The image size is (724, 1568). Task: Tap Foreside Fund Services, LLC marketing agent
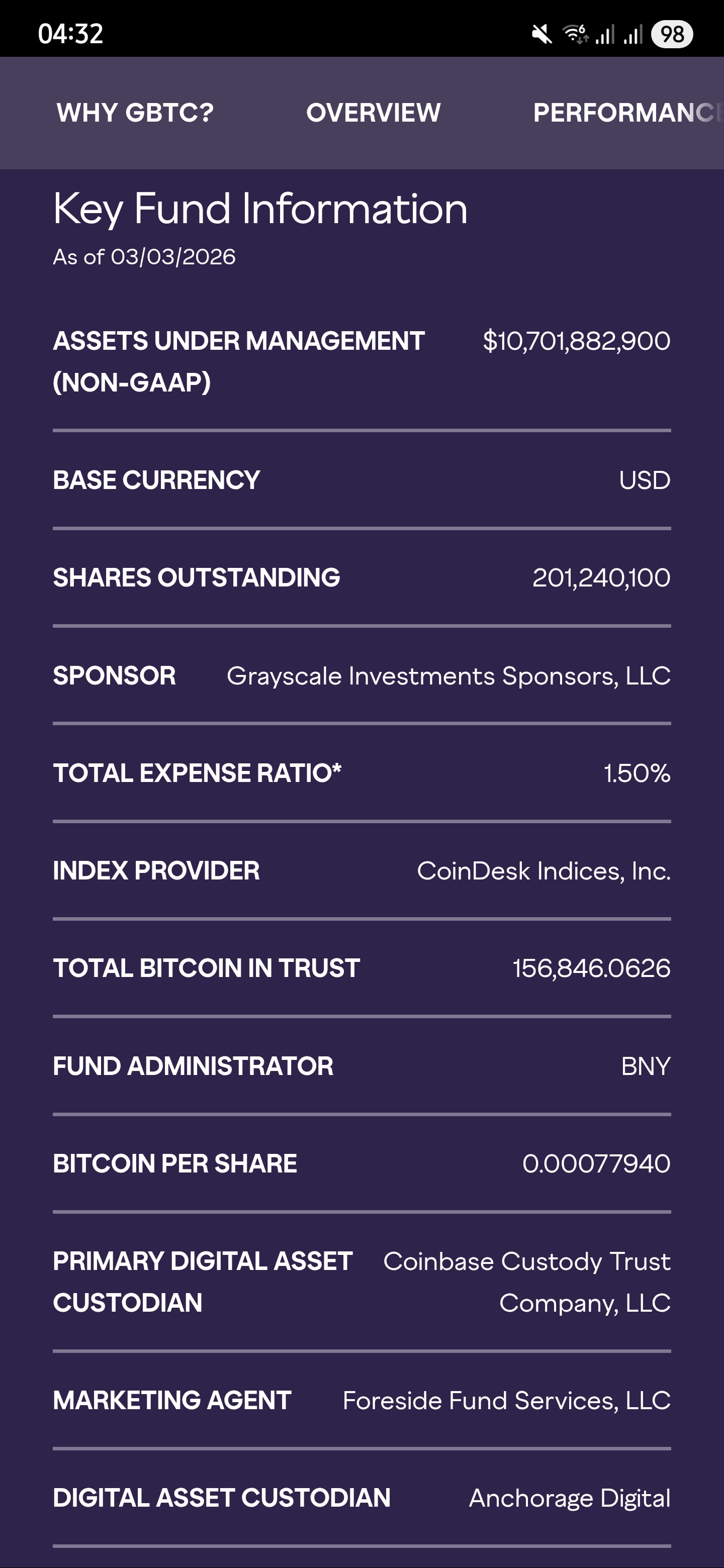pyautogui.click(x=506, y=1401)
